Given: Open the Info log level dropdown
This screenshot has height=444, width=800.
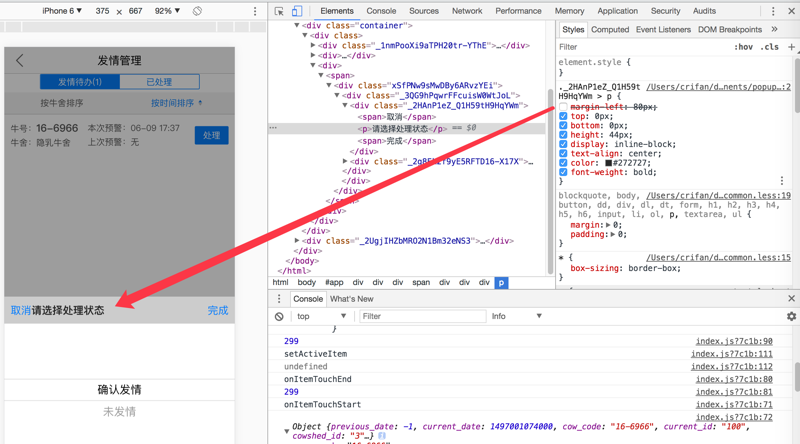Looking at the screenshot, I should [x=516, y=316].
